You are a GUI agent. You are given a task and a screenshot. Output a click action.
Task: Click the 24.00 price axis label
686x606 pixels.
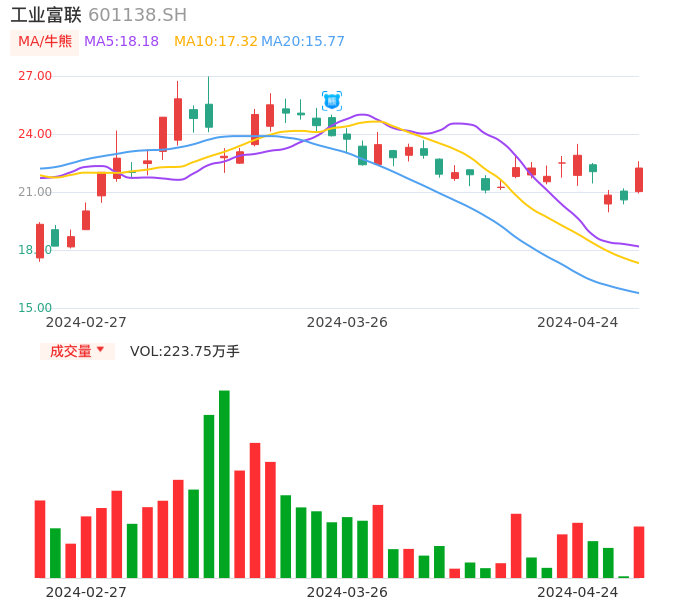click(x=35, y=134)
